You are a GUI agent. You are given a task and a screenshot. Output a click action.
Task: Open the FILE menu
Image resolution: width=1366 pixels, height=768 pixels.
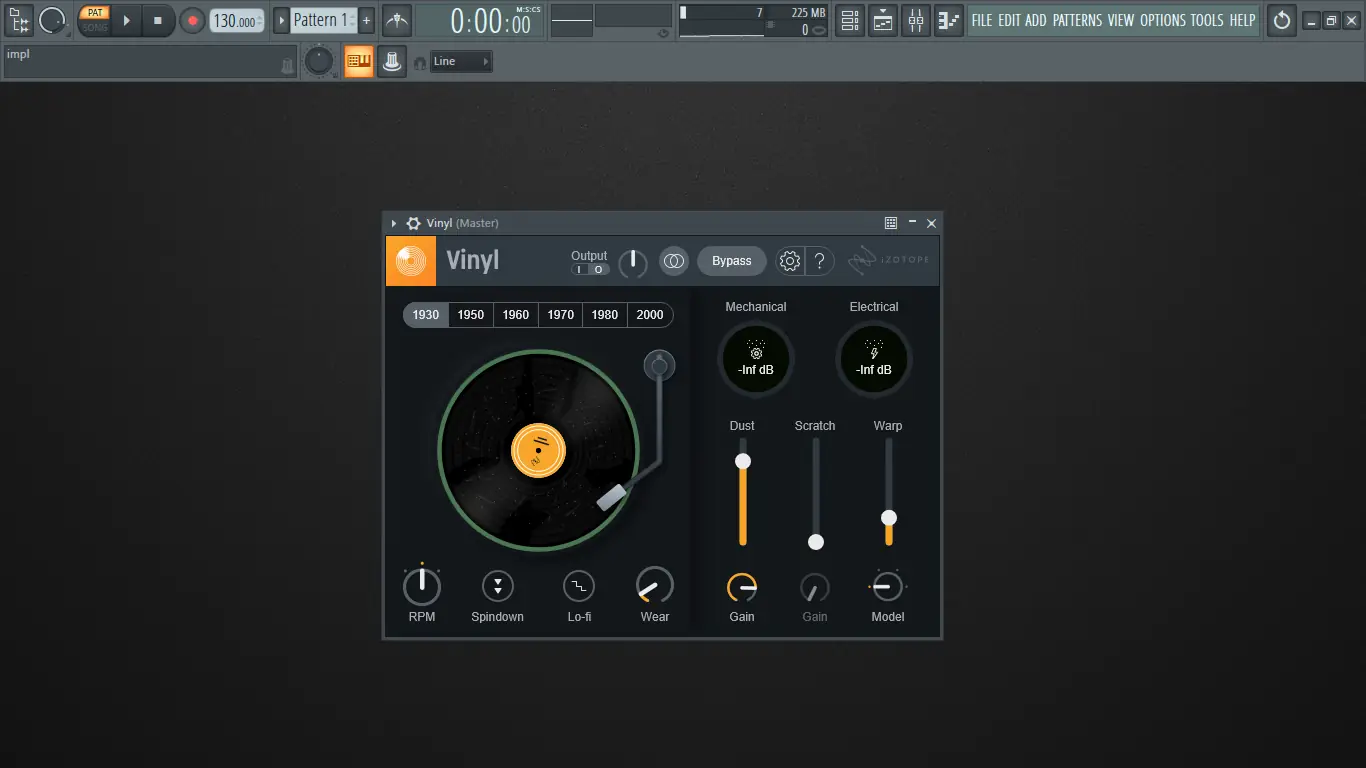982,20
